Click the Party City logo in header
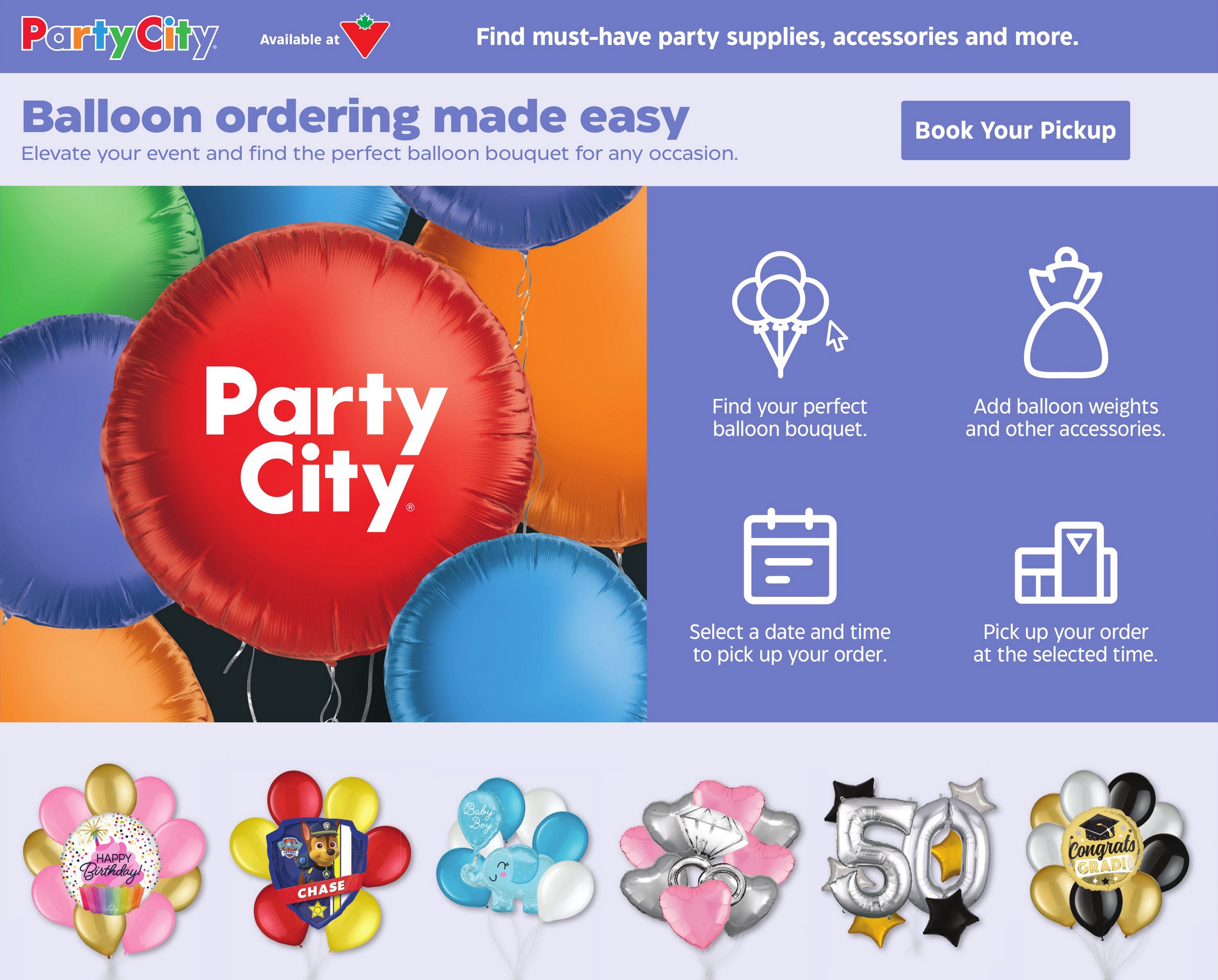Viewport: 1218px width, 980px height. coord(119,37)
